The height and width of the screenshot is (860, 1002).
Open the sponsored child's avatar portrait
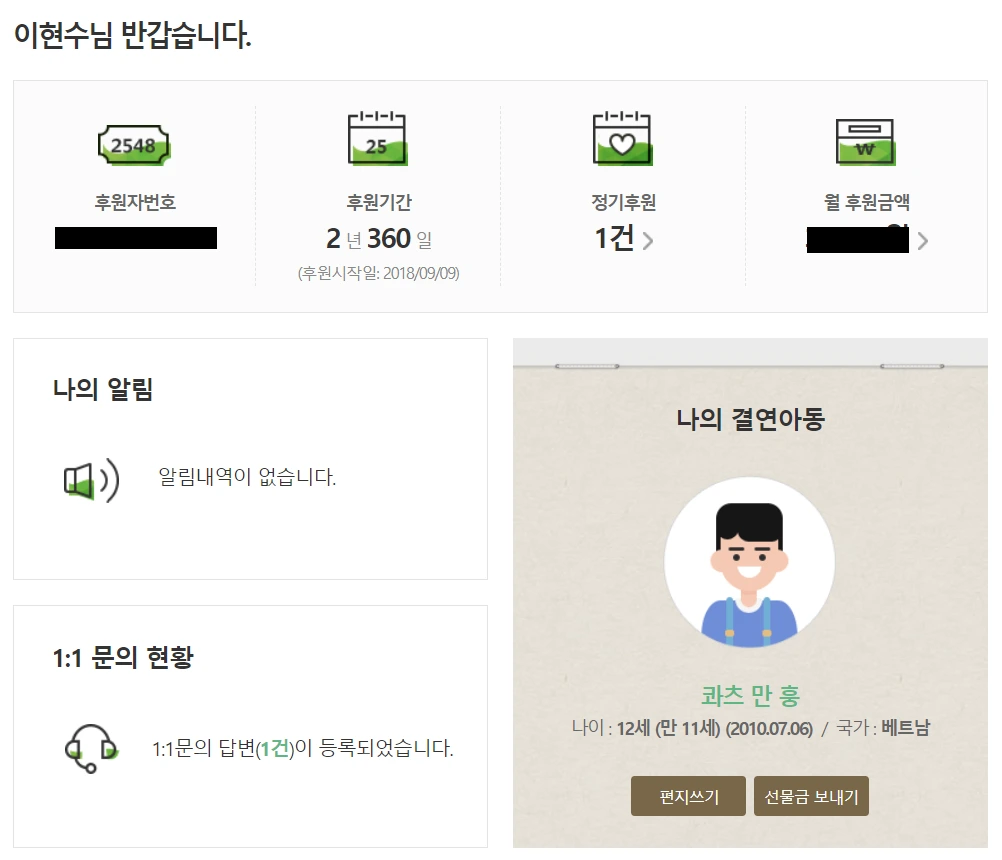749,563
